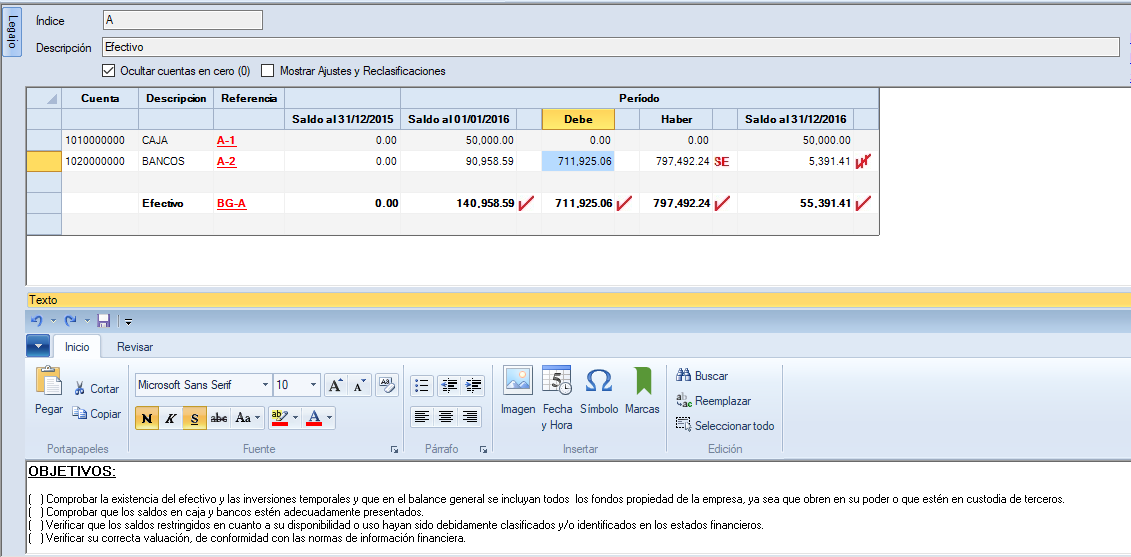Apply strikethrough formatting
This screenshot has height=557, width=1131.
[219, 418]
